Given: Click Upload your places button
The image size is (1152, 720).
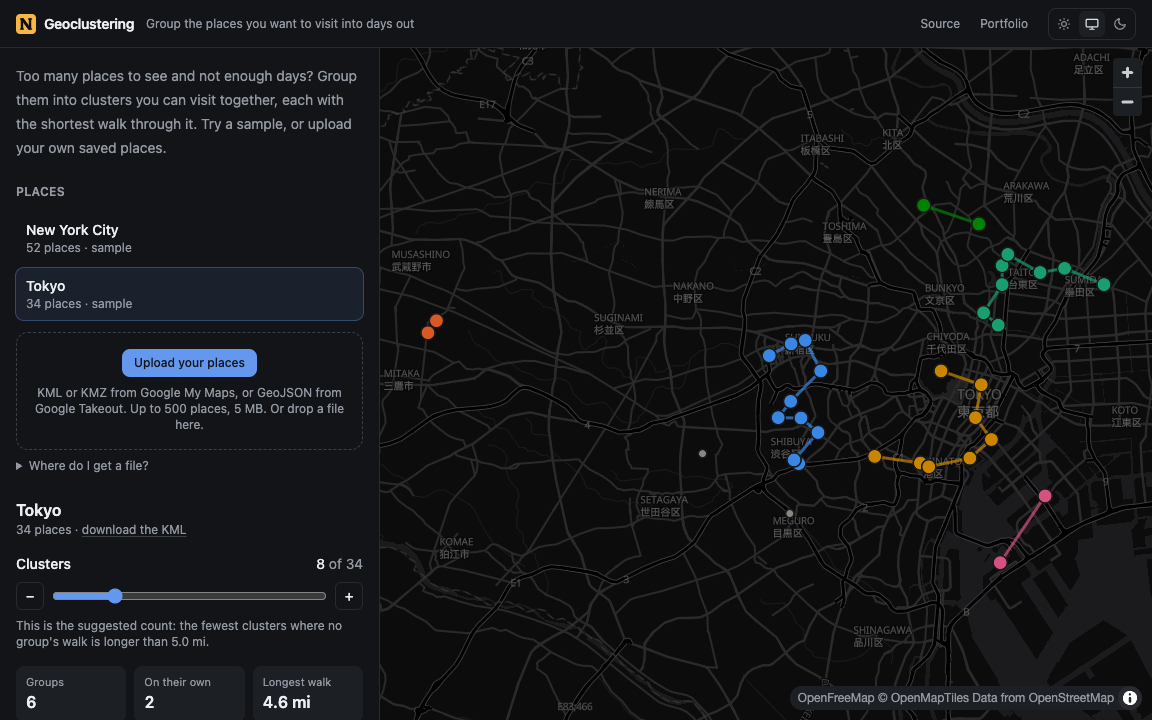Looking at the screenshot, I should [x=190, y=362].
